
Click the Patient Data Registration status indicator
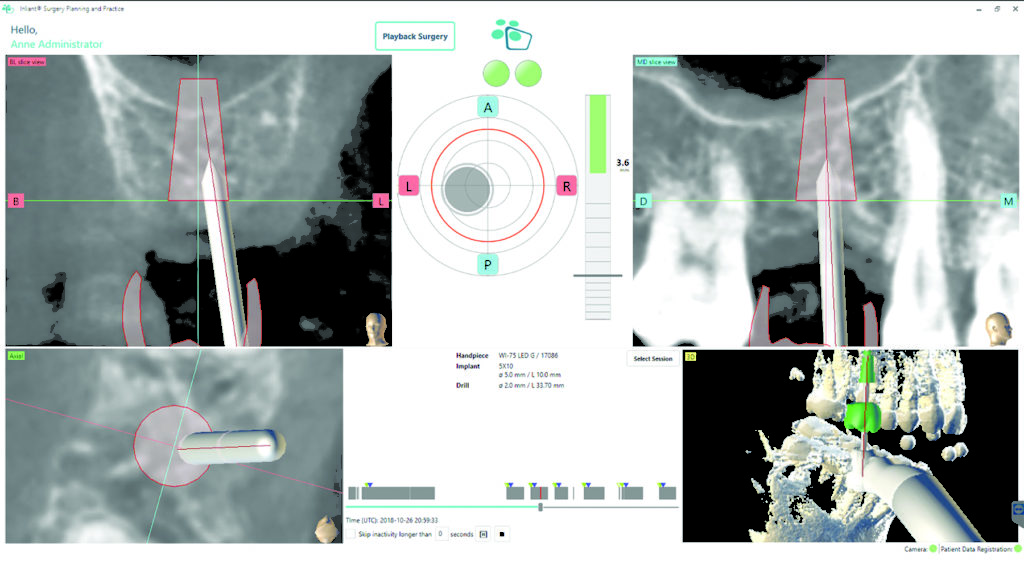point(1017,549)
